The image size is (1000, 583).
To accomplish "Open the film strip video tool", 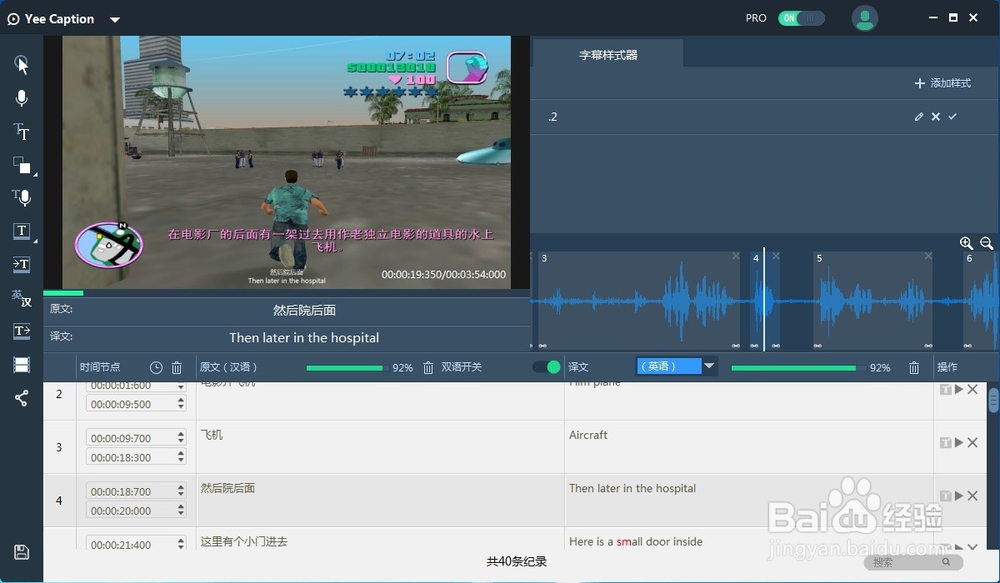I will tap(22, 364).
